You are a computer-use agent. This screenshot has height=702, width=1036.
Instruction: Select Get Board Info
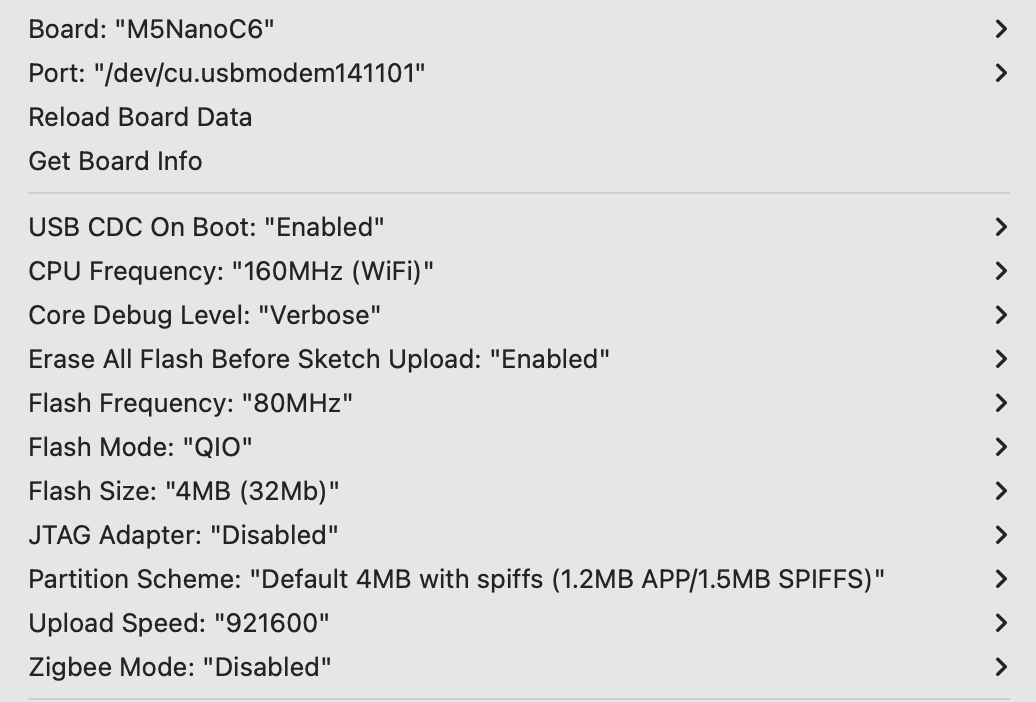click(115, 161)
